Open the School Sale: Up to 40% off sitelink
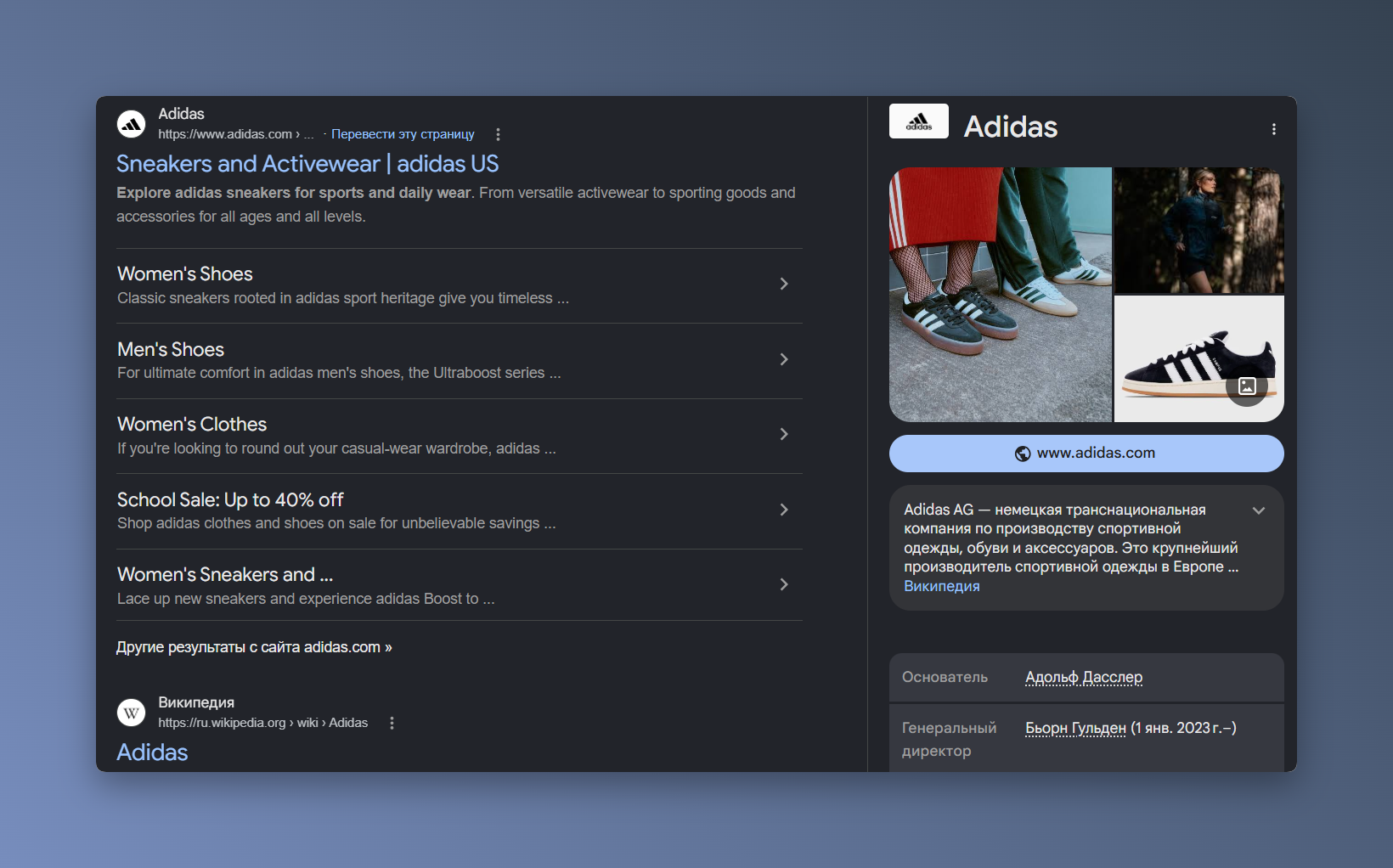1393x868 pixels. (230, 500)
